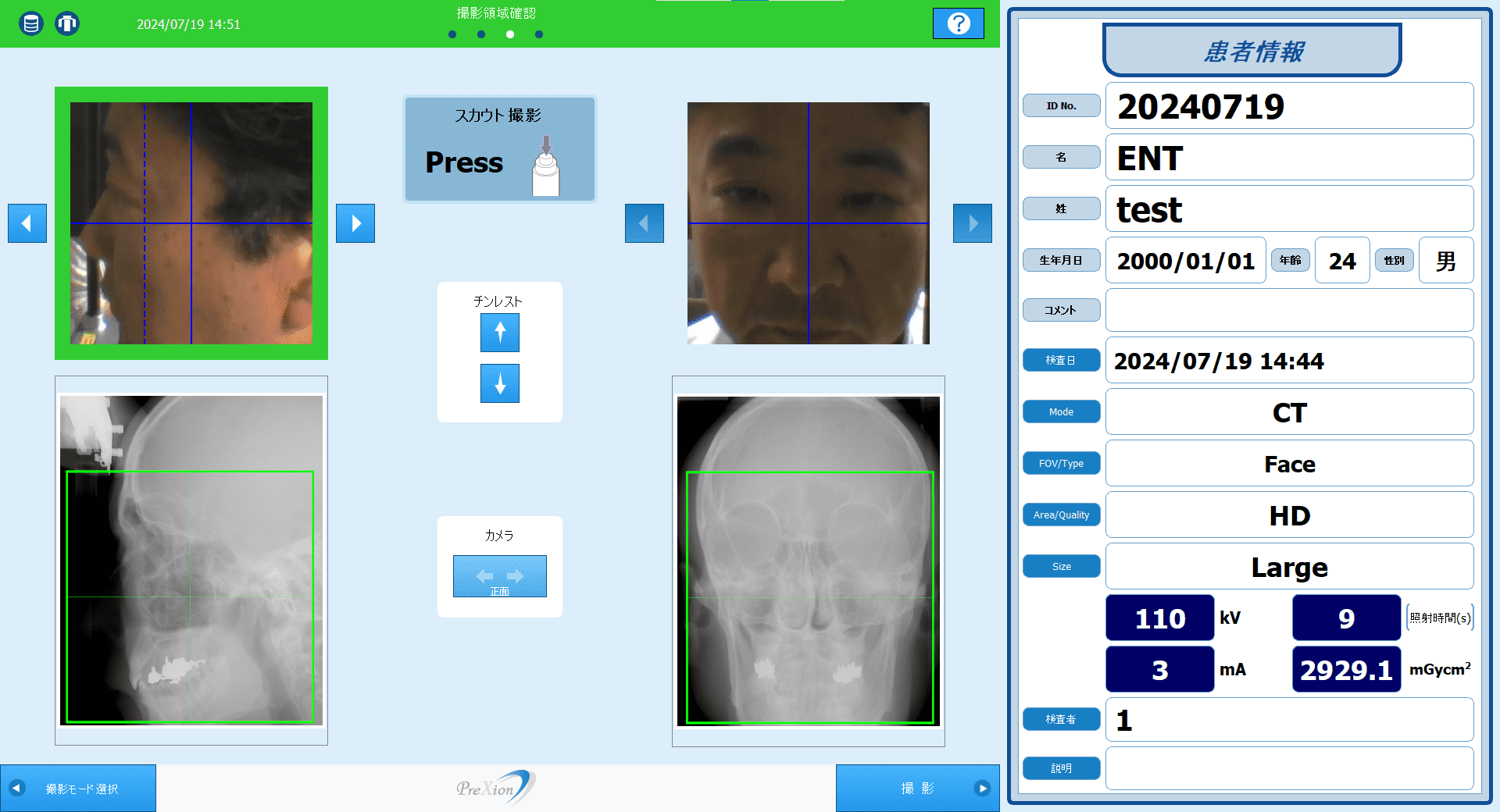The image size is (1500, 812).
Task: Select the first step dot in header
Action: pos(452,34)
